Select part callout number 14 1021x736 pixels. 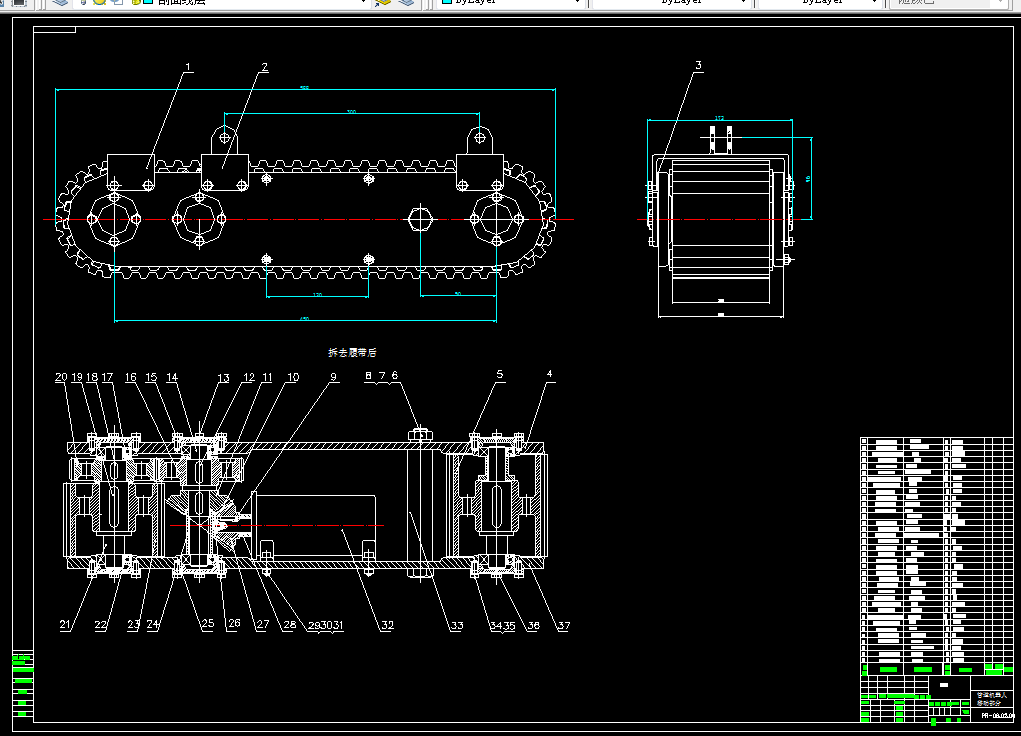[x=172, y=377]
